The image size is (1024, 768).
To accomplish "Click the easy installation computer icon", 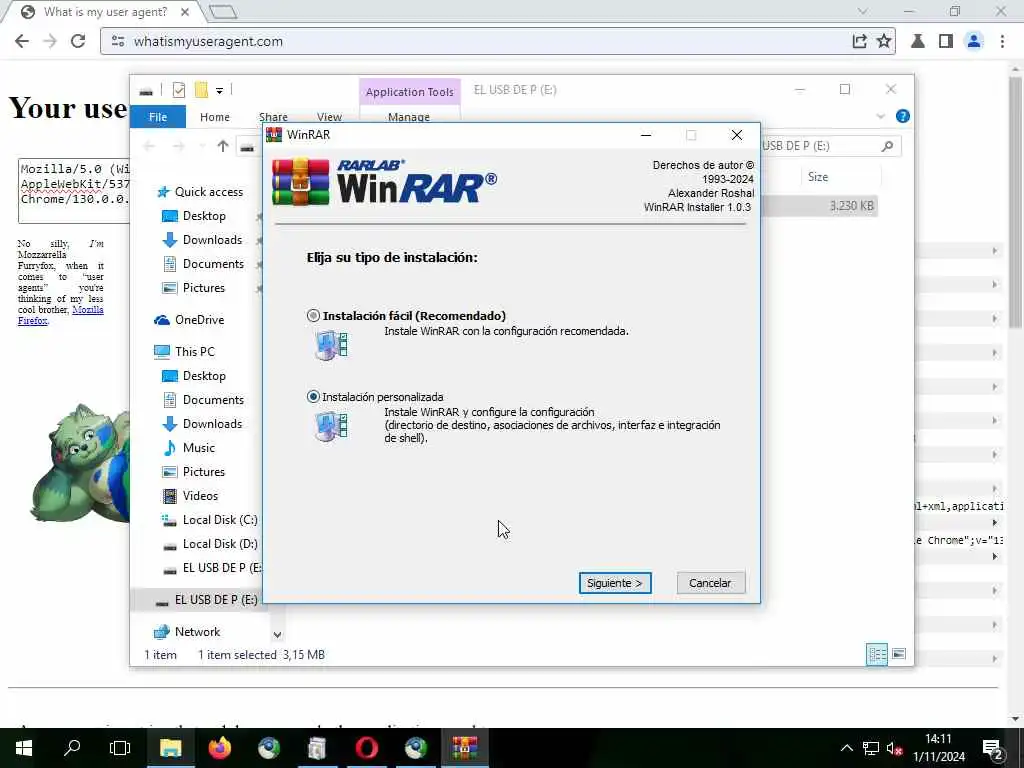I will [x=331, y=345].
